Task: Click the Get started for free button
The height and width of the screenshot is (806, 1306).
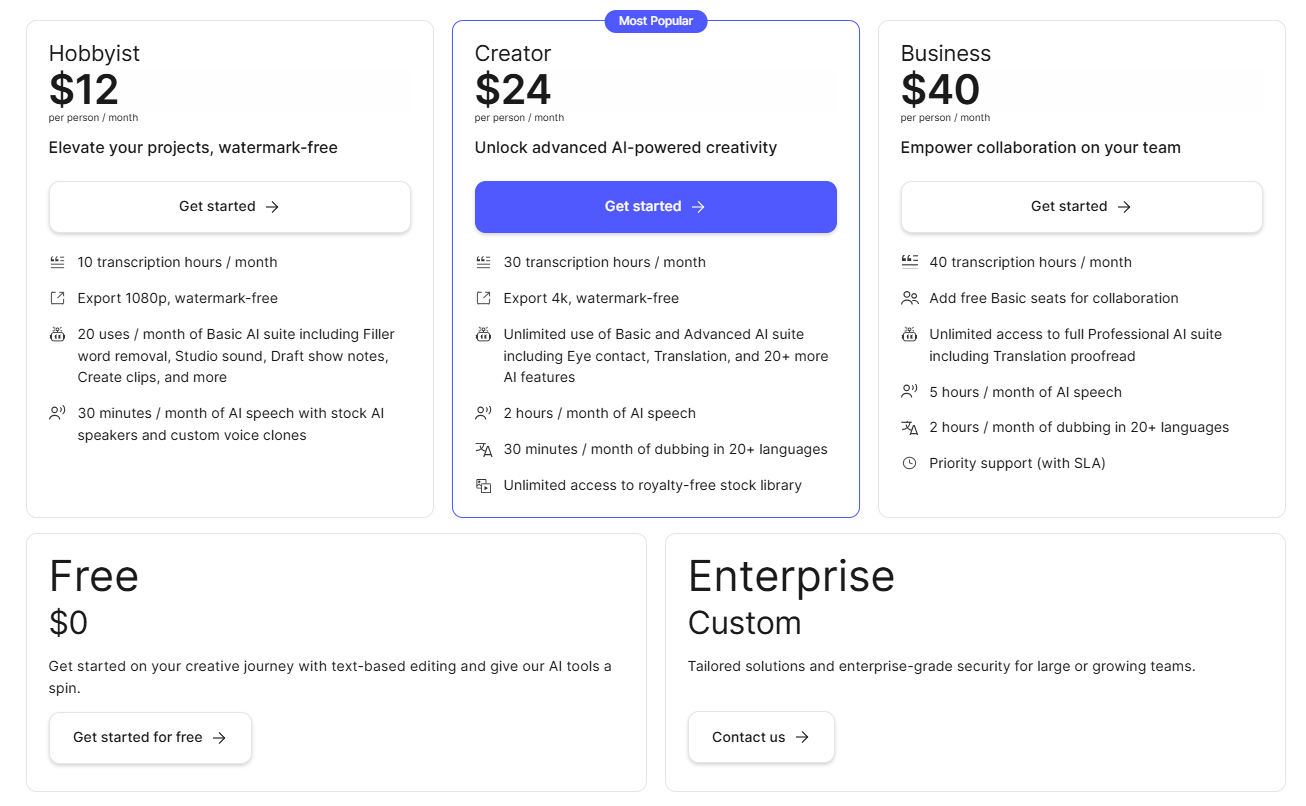Action: [x=150, y=738]
